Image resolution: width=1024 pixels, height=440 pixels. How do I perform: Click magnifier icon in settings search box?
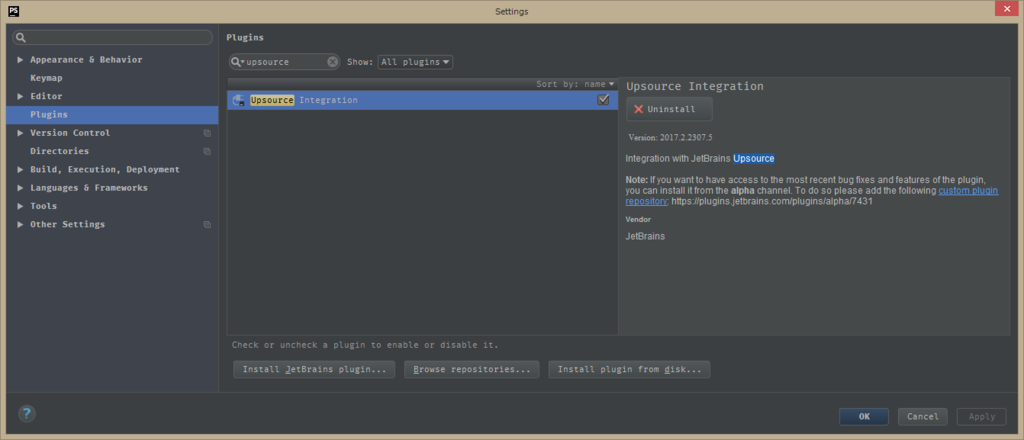[x=21, y=37]
